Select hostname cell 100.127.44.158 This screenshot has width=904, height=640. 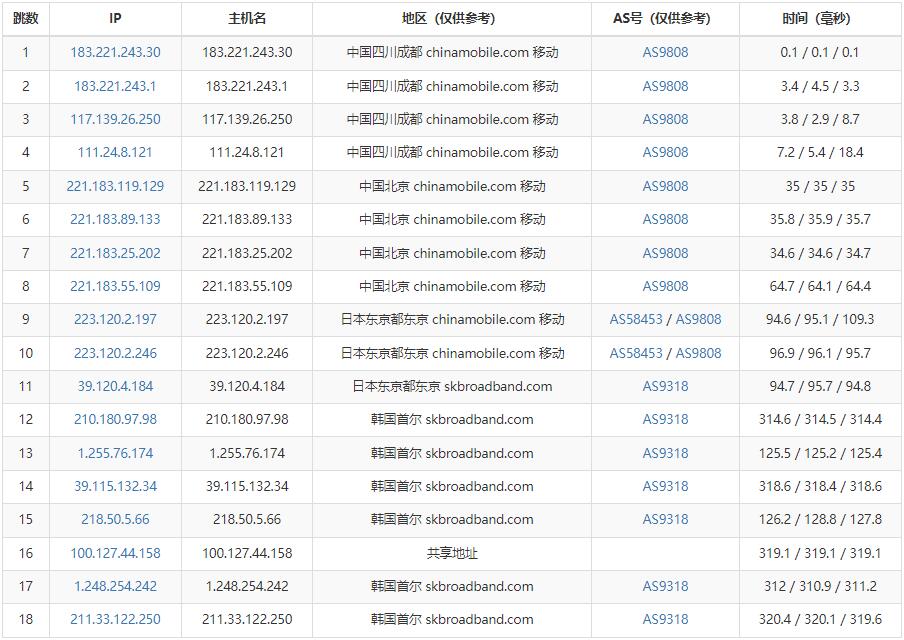247,553
